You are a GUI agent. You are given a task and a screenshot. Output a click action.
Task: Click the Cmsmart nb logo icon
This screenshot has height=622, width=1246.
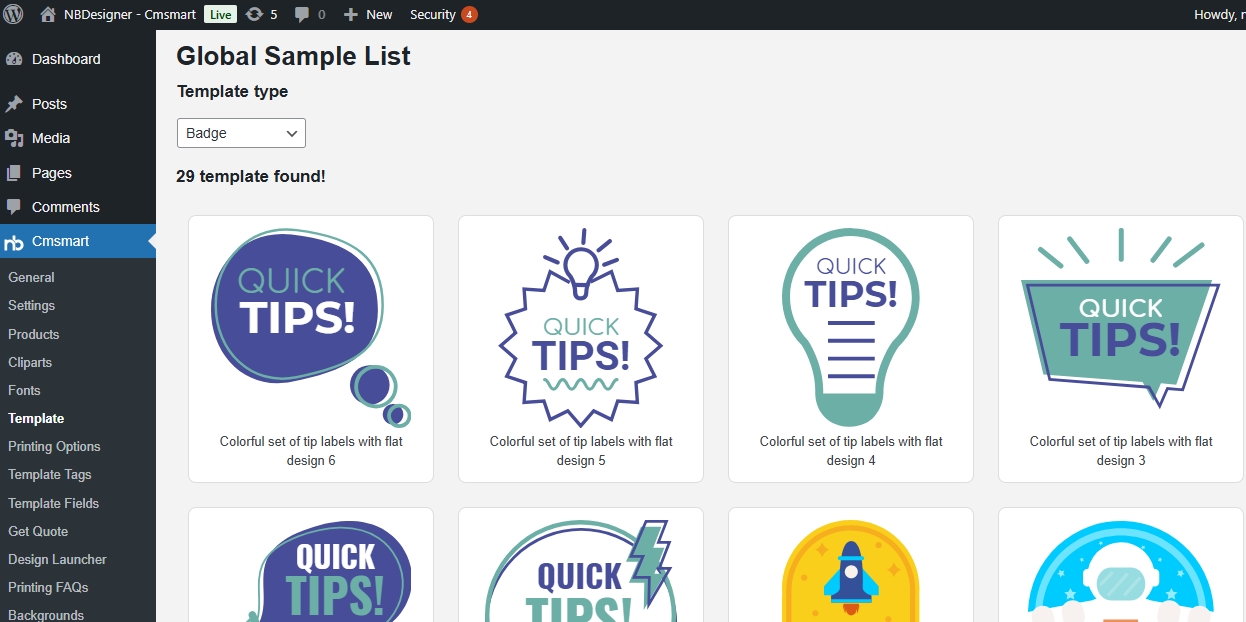(x=14, y=242)
